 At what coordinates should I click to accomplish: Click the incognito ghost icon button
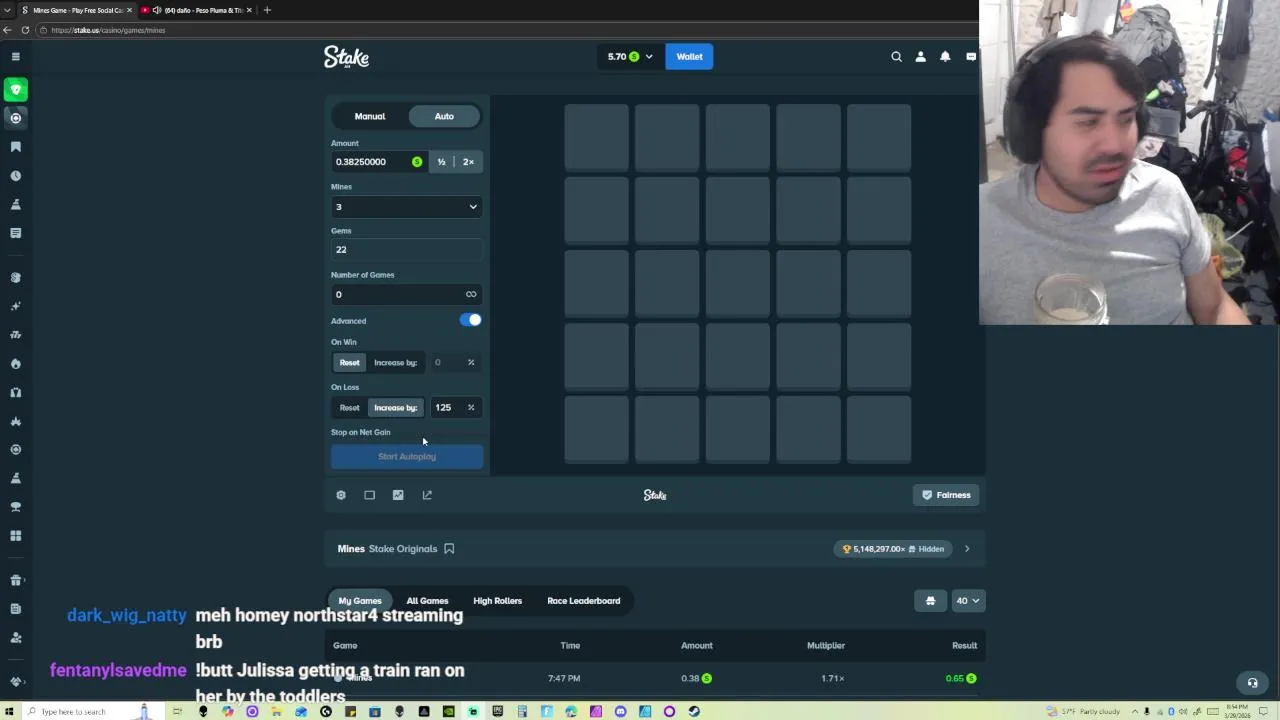(930, 601)
